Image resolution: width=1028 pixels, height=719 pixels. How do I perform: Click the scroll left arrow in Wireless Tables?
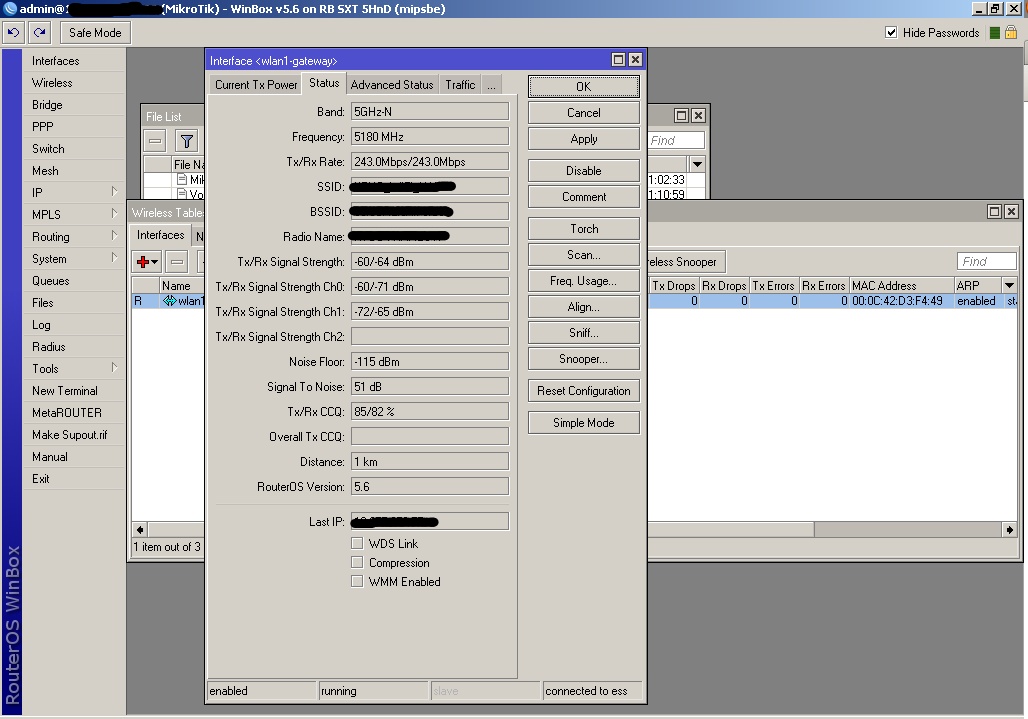140,530
